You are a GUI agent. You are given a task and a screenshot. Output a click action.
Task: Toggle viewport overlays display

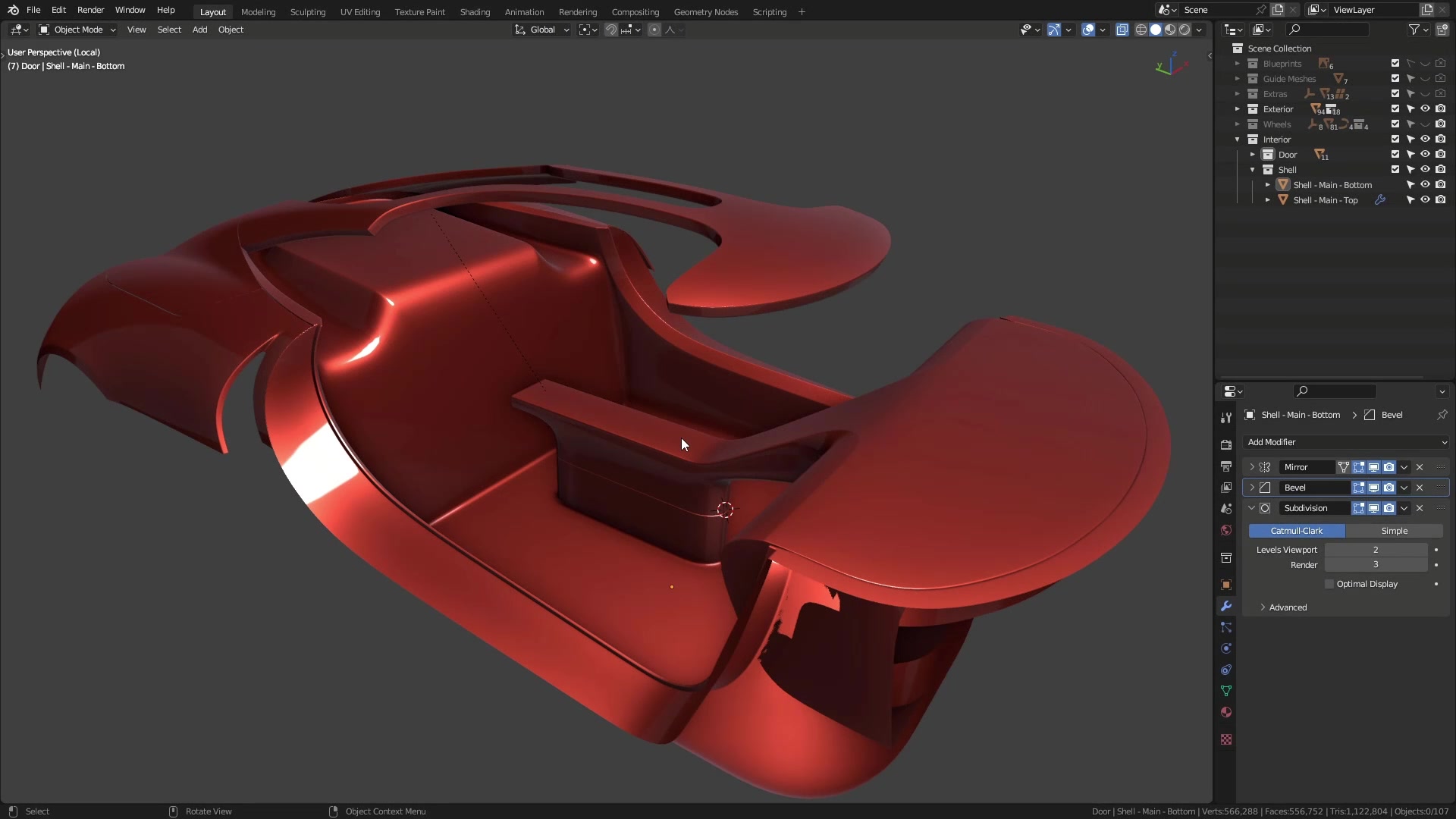click(x=1088, y=30)
